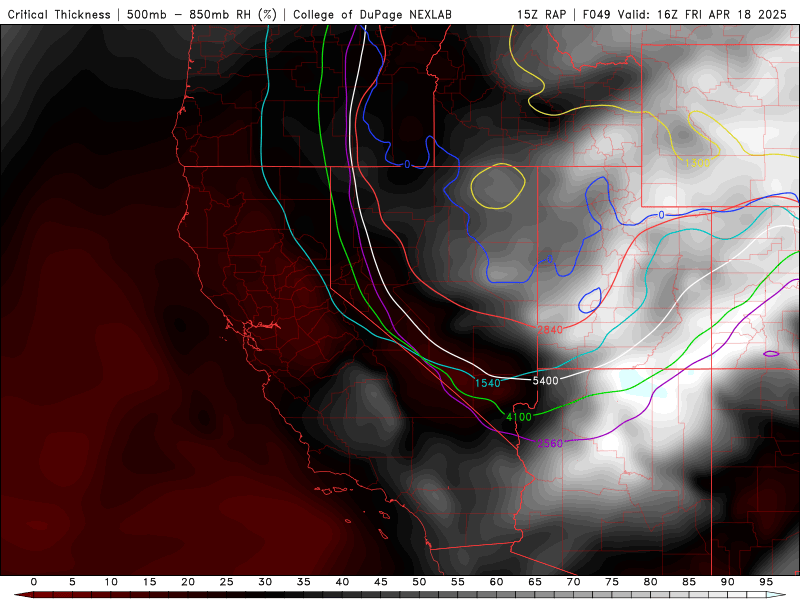Image resolution: width=800 pixels, height=600 pixels.
Task: Click the "College of DuPage NEXLAB" header text
Action: click(372, 14)
